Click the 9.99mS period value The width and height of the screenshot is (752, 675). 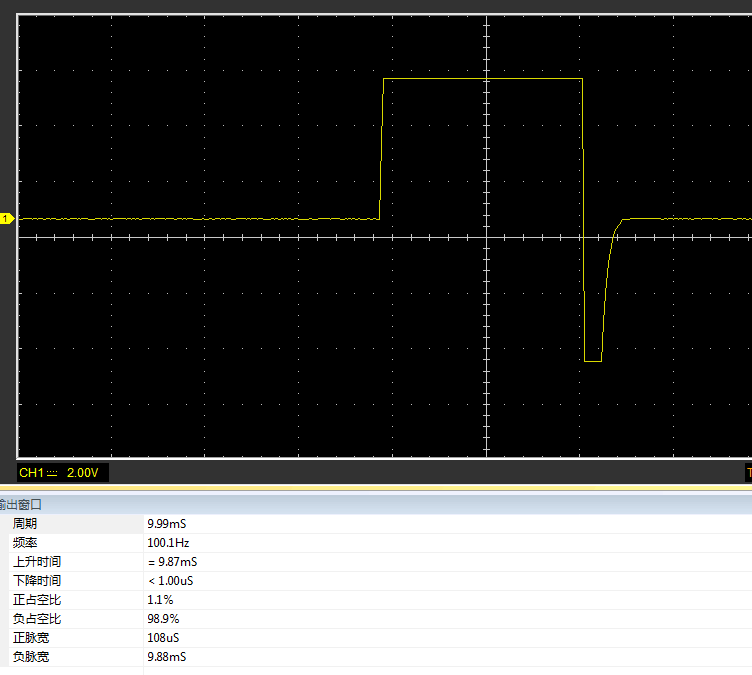[x=166, y=524]
